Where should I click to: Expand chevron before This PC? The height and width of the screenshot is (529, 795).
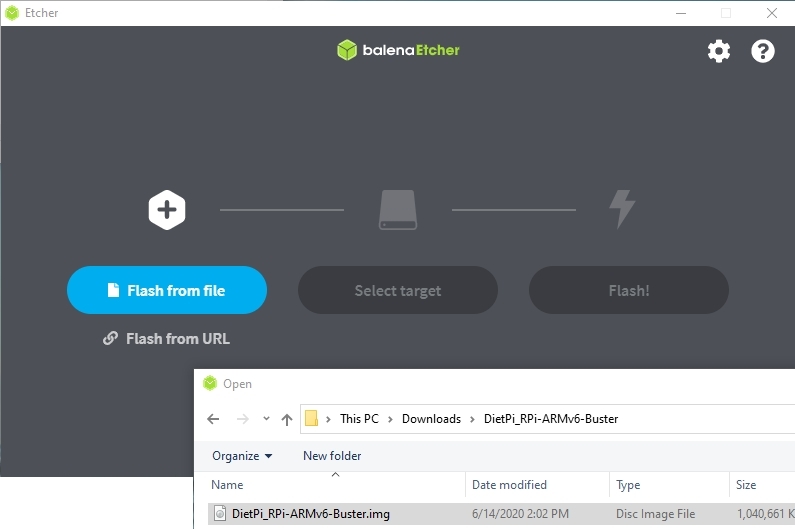click(x=329, y=419)
